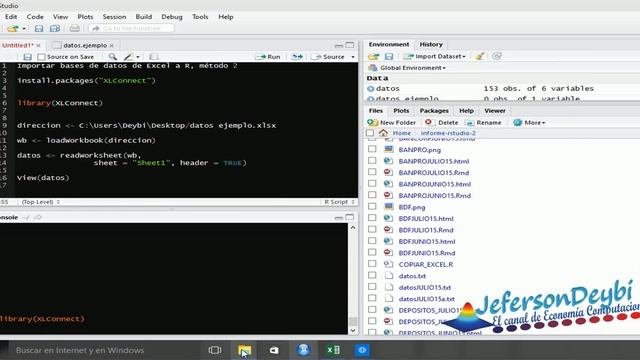Check the box next to BDFJUNIO15.Rmd
This screenshot has width=640, height=360.
pos(372,253)
